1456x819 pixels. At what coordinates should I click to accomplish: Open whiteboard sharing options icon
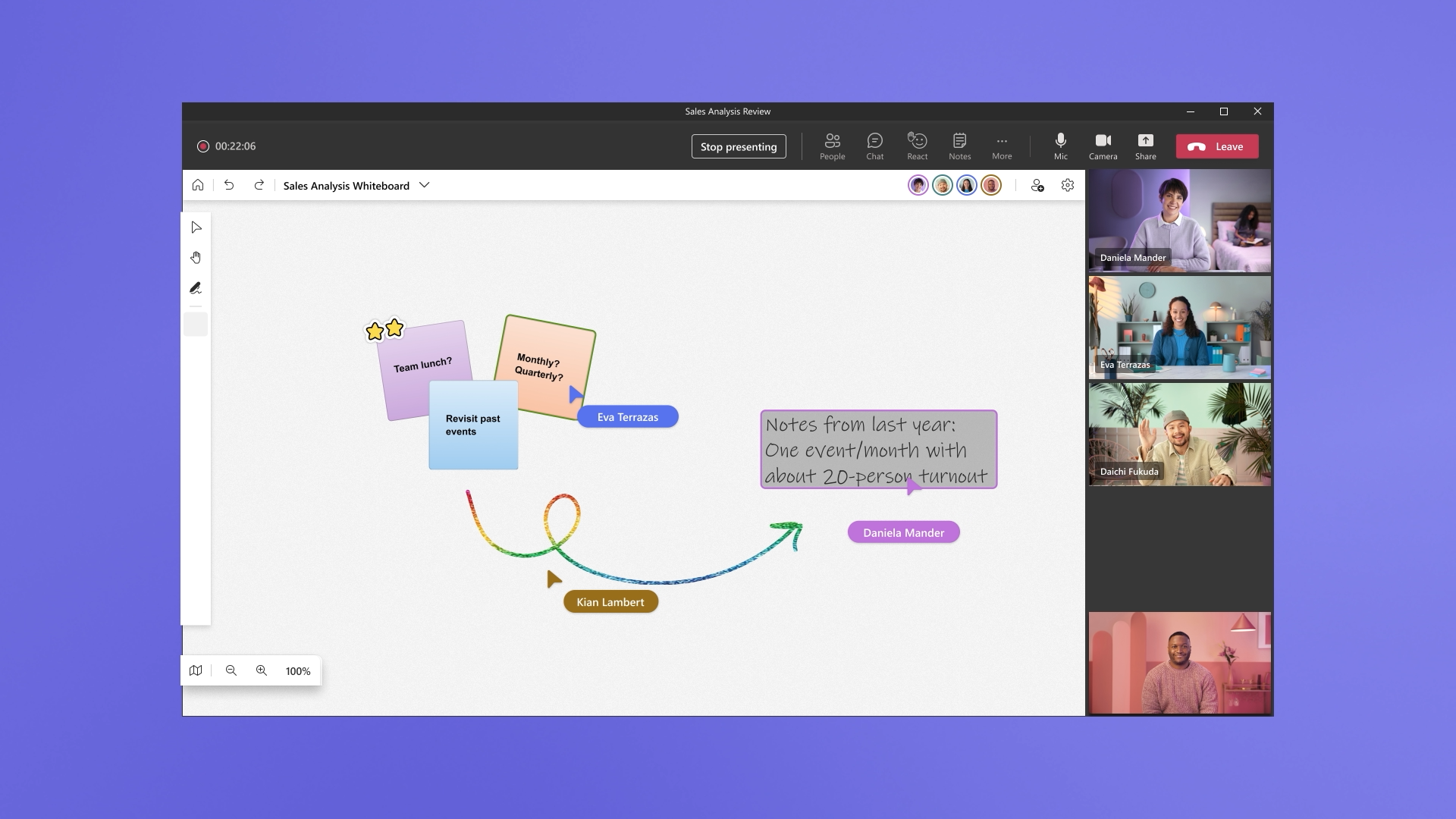pos(1037,185)
